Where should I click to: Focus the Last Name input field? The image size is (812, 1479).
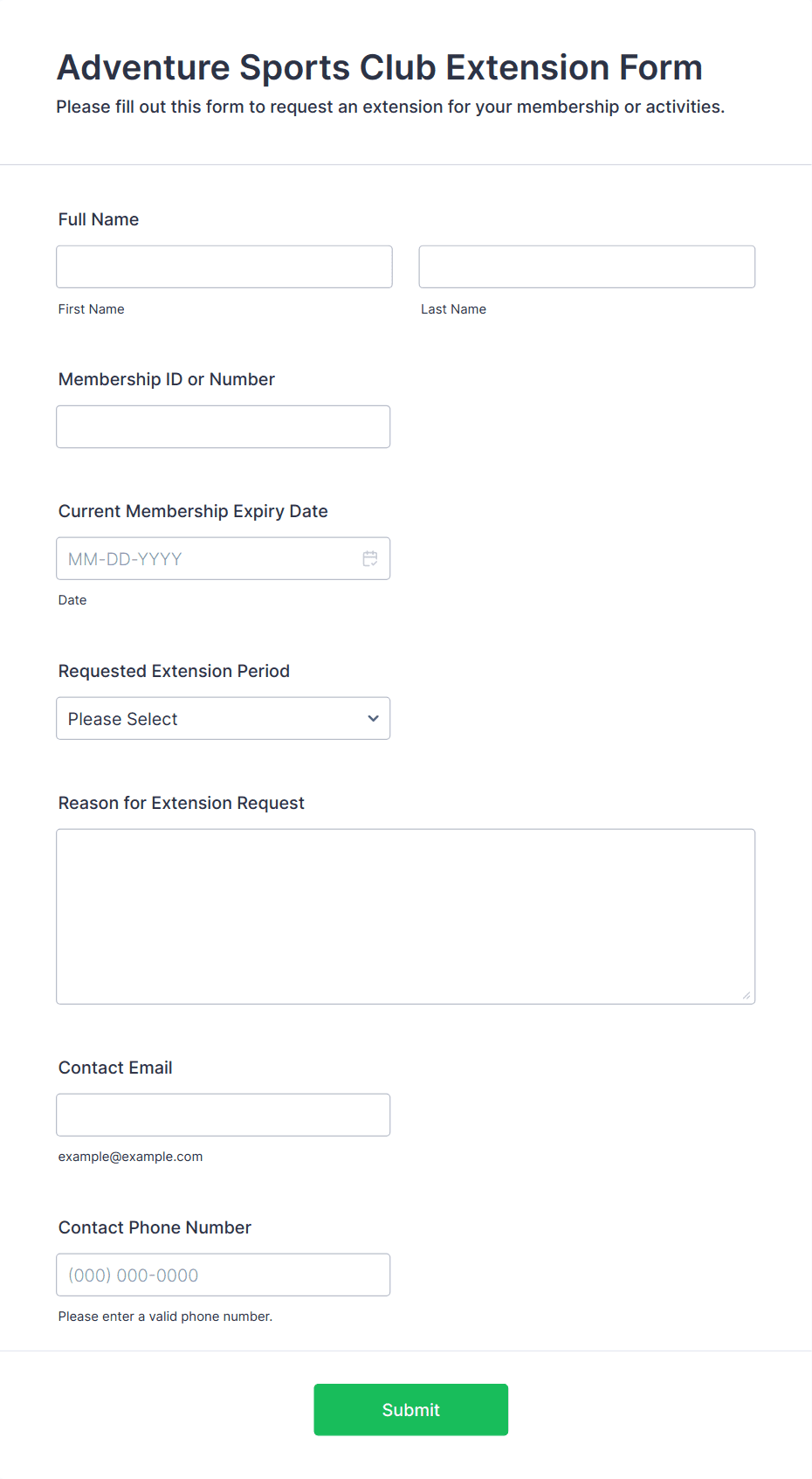tap(587, 266)
